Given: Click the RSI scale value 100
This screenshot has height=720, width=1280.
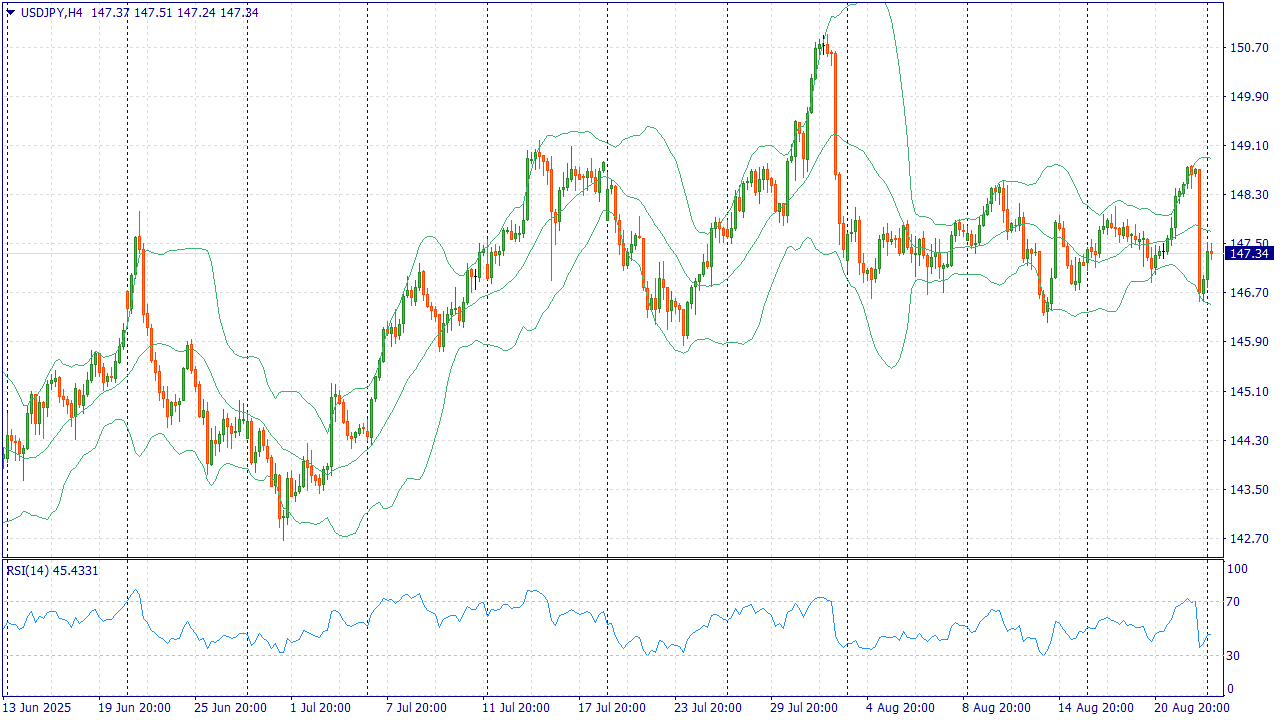Looking at the screenshot, I should click(x=1238, y=569).
